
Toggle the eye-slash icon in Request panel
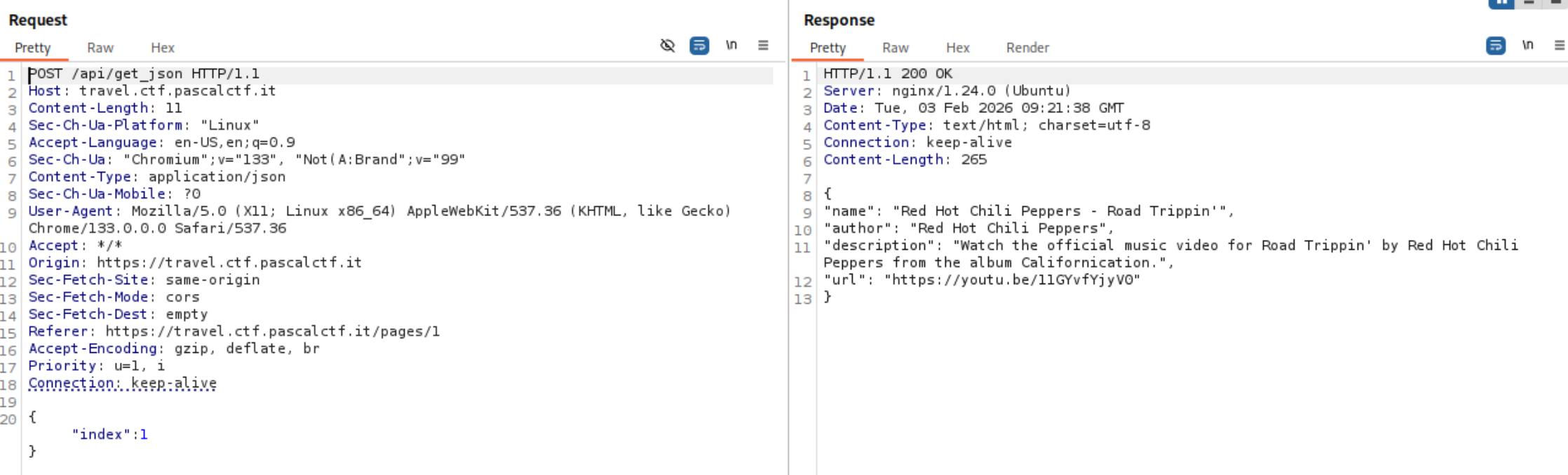point(667,46)
